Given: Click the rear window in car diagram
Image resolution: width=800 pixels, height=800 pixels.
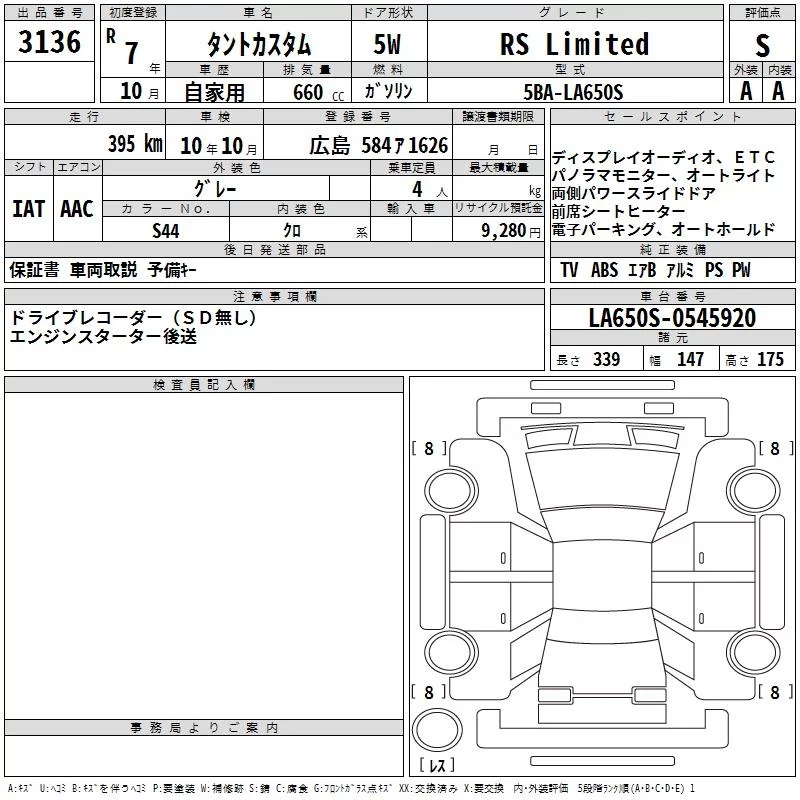Looking at the screenshot, I should (x=602, y=625).
